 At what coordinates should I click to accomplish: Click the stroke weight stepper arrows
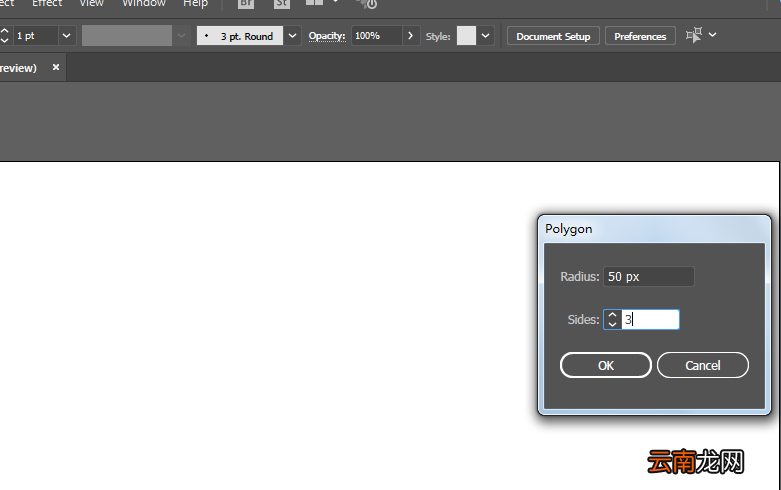click(x=5, y=35)
